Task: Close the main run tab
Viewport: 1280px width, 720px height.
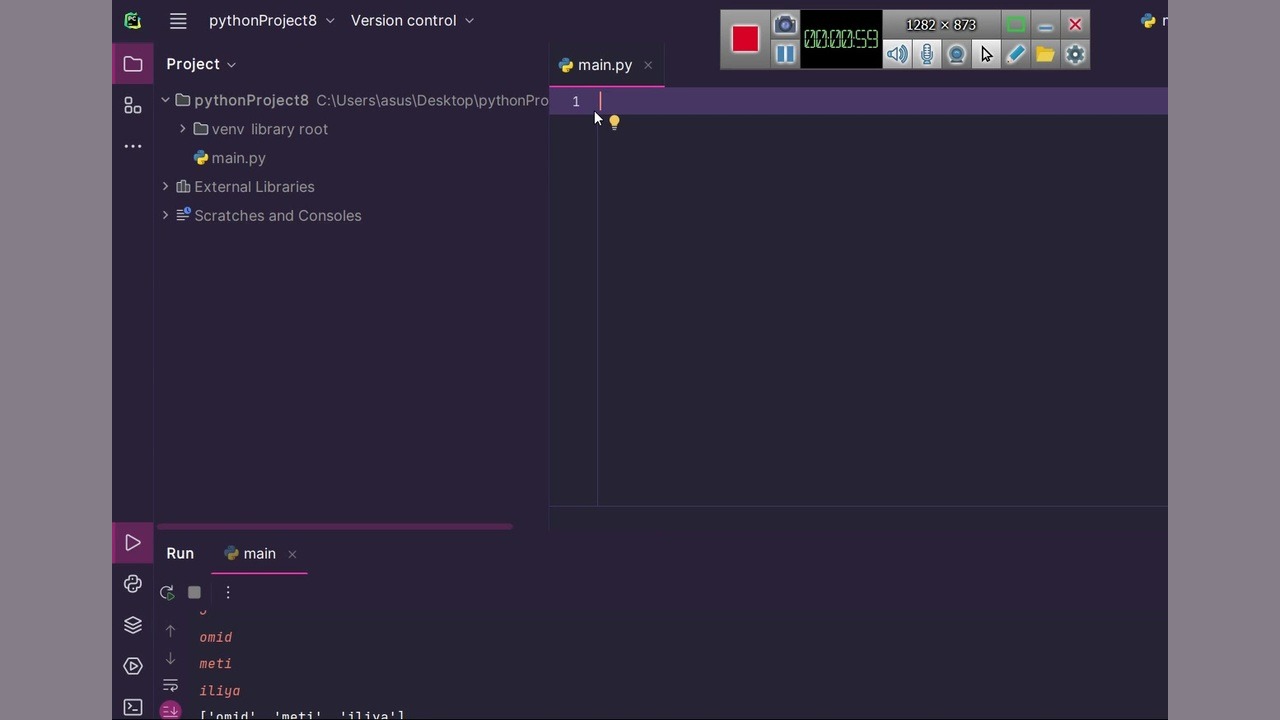Action: [292, 554]
